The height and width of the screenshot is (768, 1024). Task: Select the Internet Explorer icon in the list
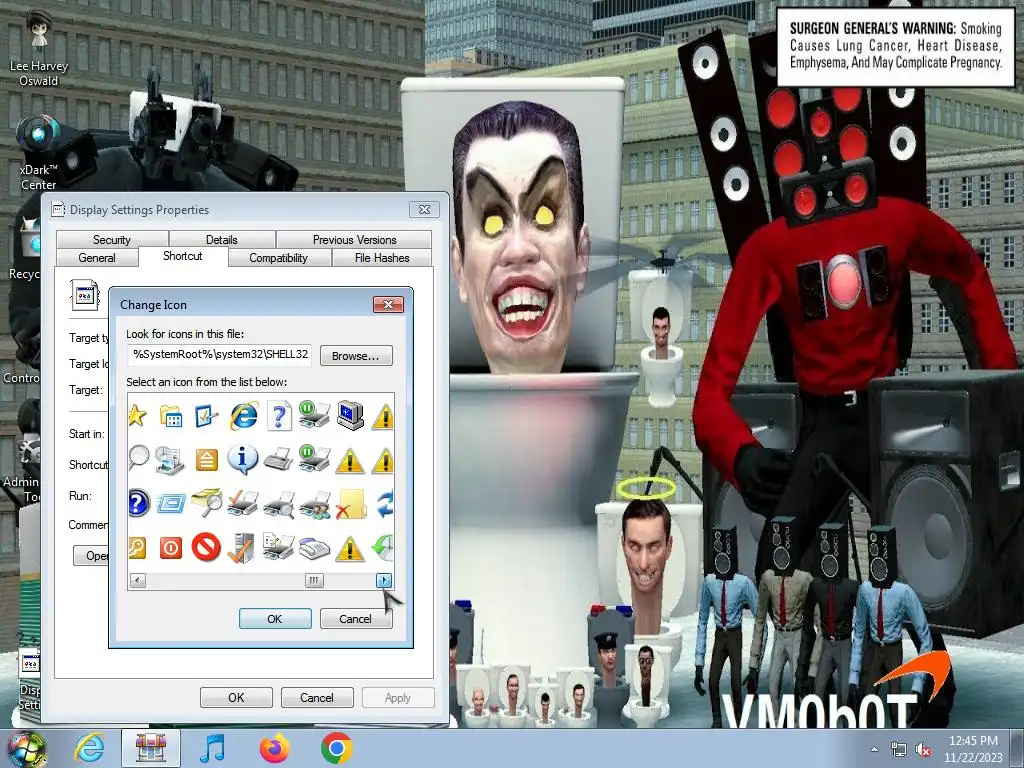243,416
